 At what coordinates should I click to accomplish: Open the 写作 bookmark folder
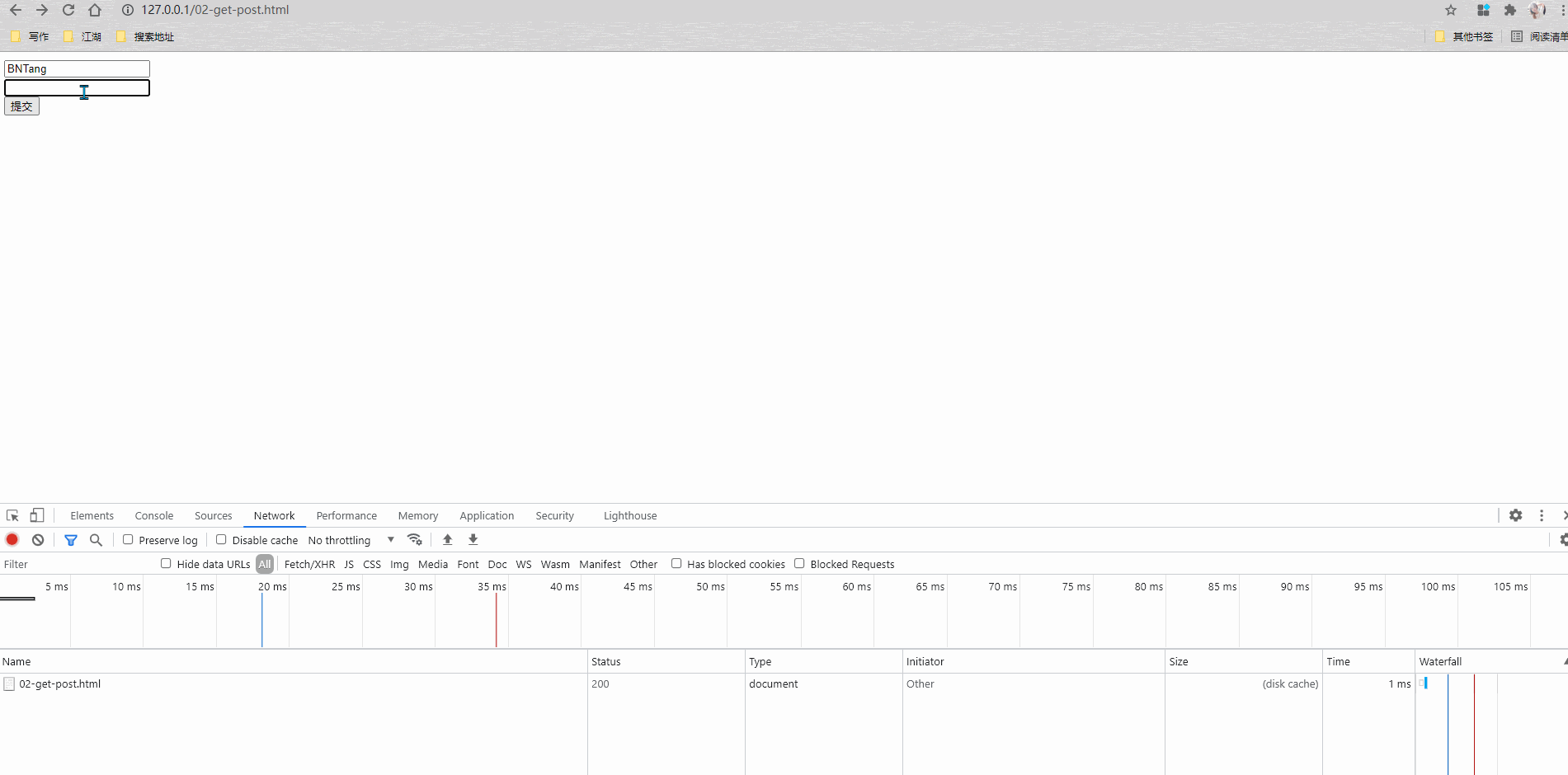(x=30, y=36)
